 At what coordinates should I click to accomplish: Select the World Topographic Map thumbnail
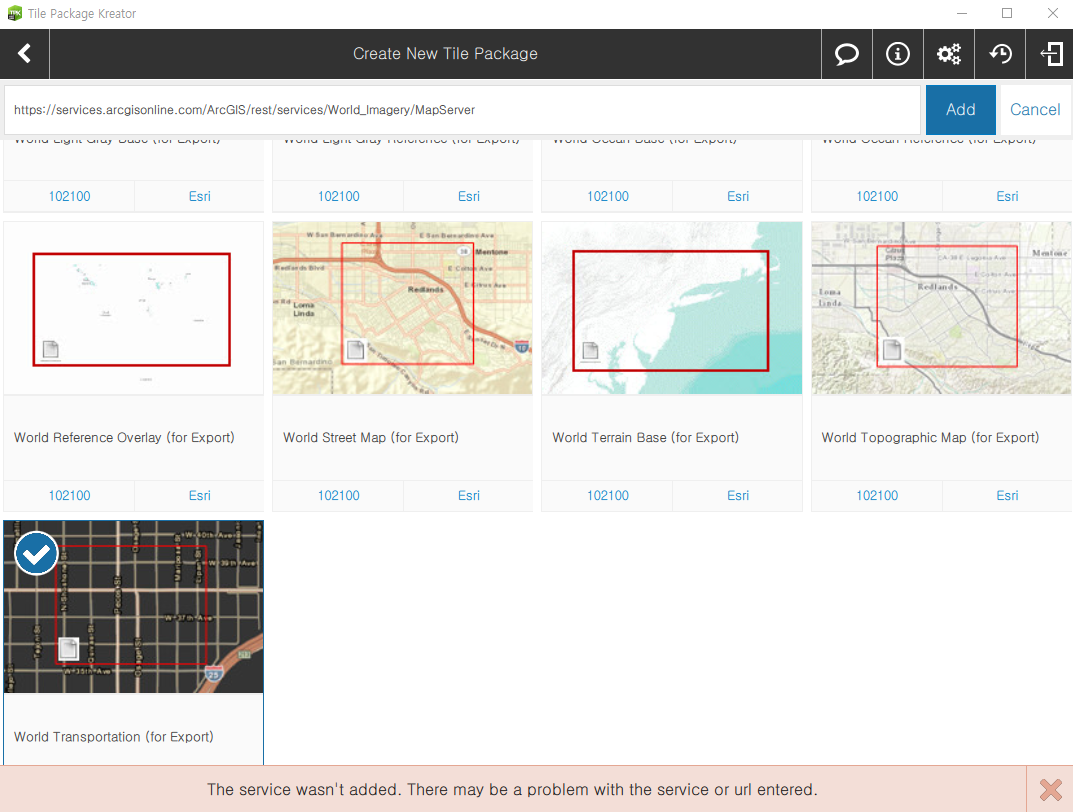941,308
